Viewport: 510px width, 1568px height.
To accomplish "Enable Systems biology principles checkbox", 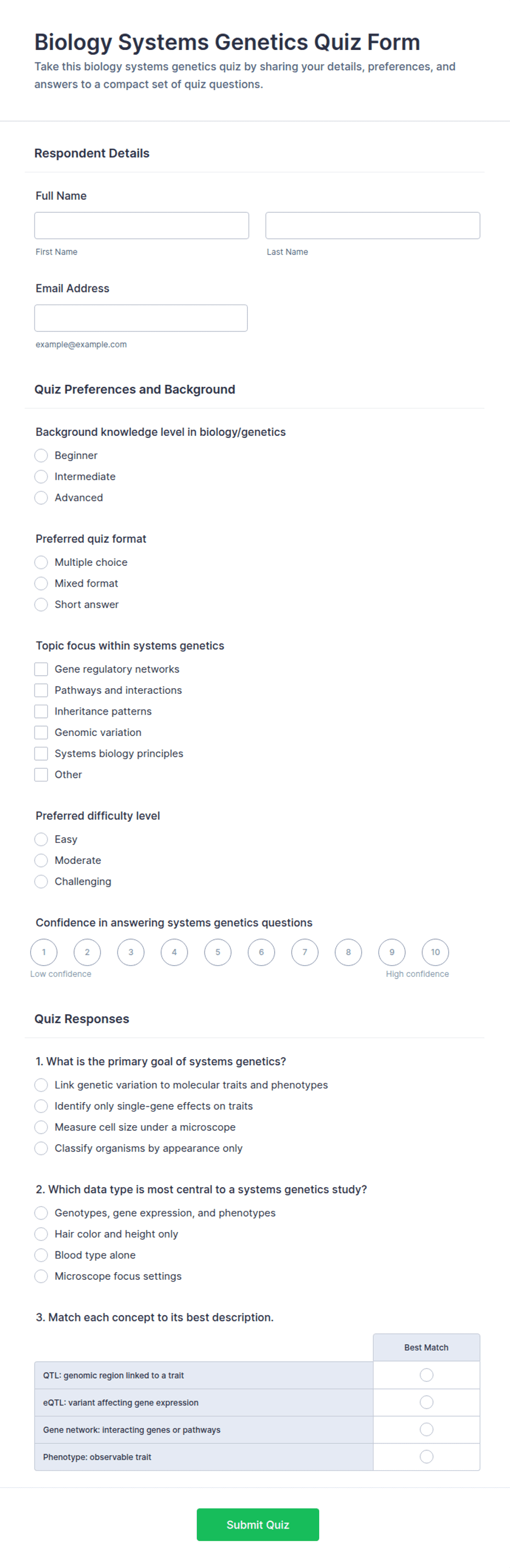I will click(x=41, y=753).
